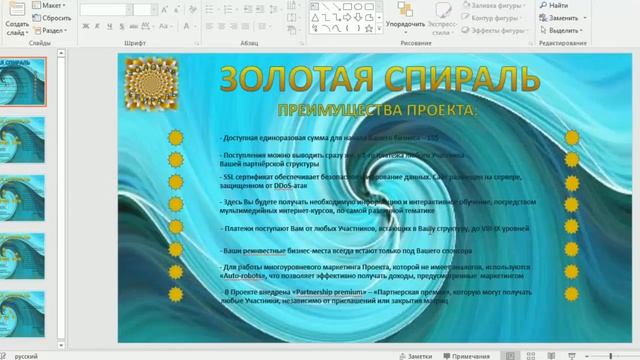This screenshot has height=360, width=640.
Task: Click the bulleted list icon
Action: tap(209, 9)
